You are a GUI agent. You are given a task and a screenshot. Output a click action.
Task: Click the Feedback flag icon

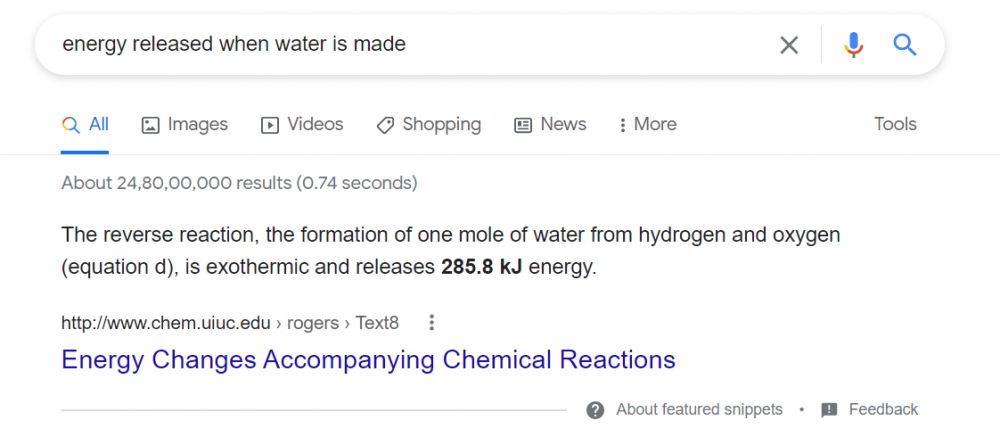(x=829, y=410)
